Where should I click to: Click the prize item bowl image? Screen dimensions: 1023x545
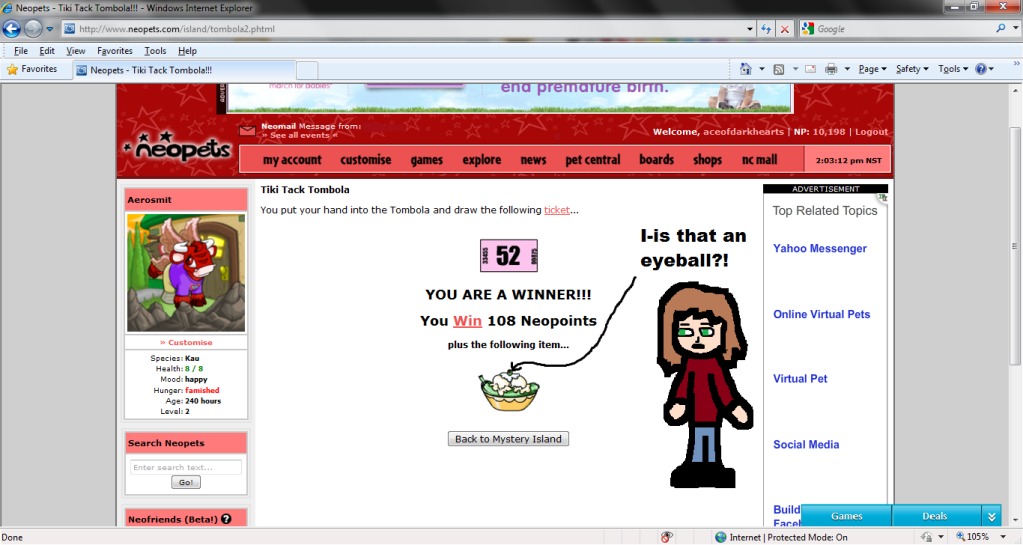[x=510, y=390]
